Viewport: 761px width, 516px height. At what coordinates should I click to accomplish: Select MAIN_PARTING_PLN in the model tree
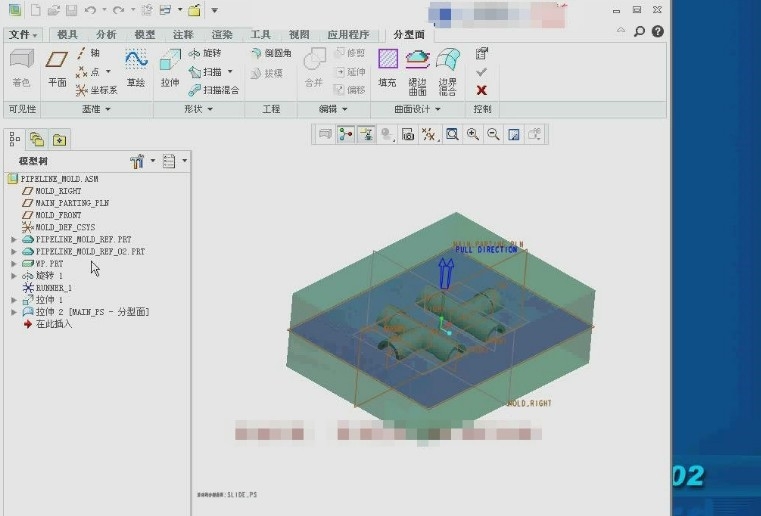[x=72, y=203]
